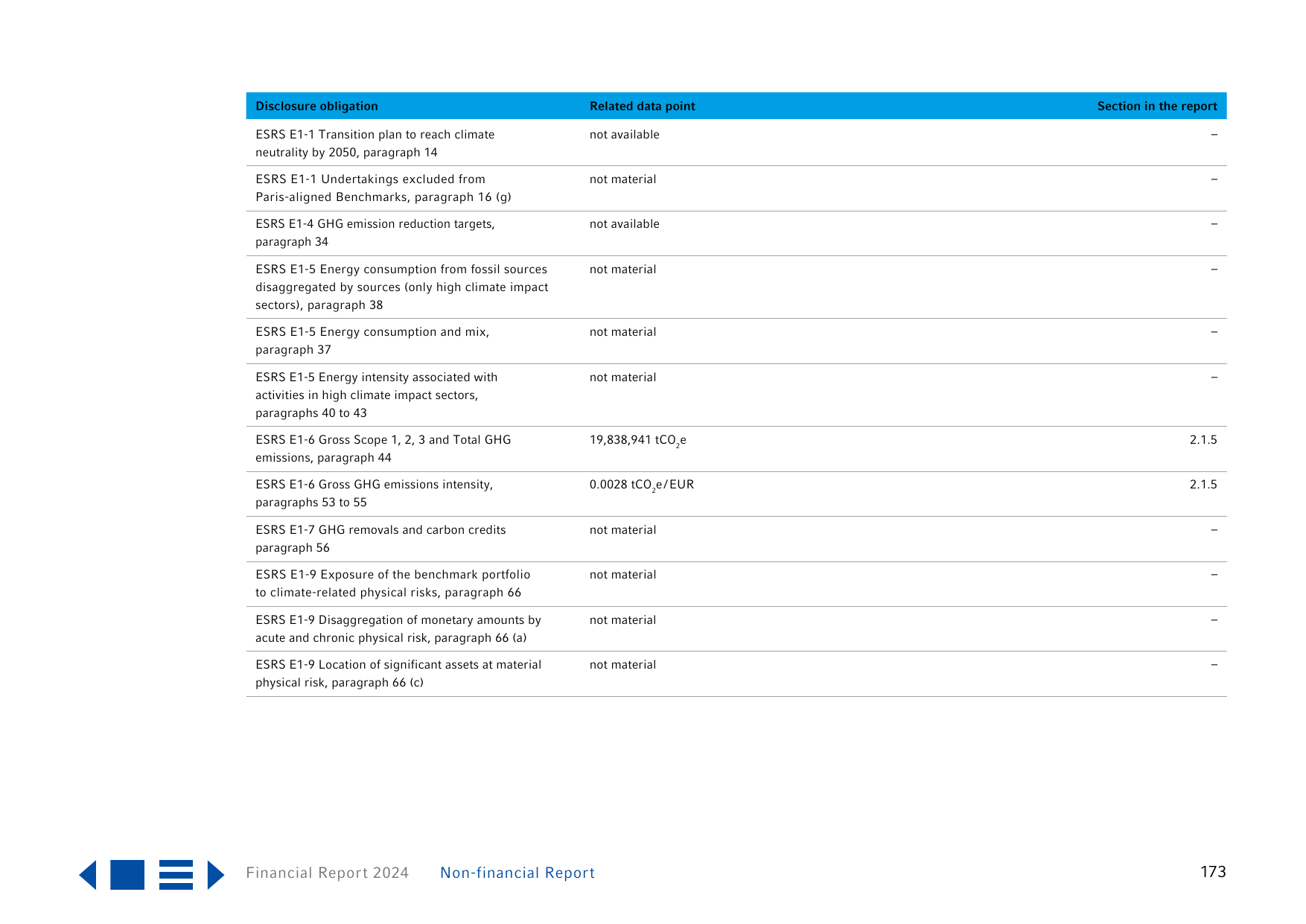Click the 19,838,941 tCO2e value
Image resolution: width=1306 pixels, height=924 pixels.
pos(638,440)
